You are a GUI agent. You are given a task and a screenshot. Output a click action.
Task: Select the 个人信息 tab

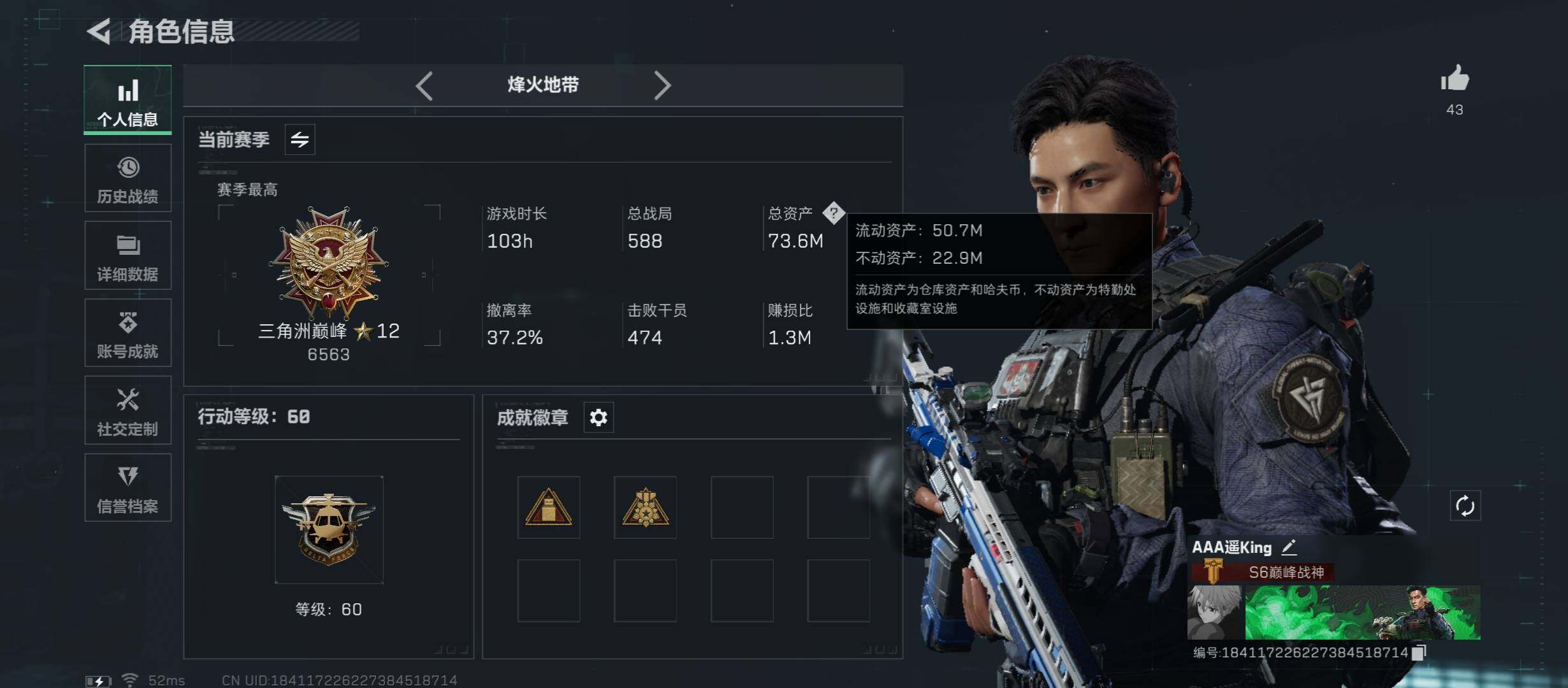coord(127,99)
